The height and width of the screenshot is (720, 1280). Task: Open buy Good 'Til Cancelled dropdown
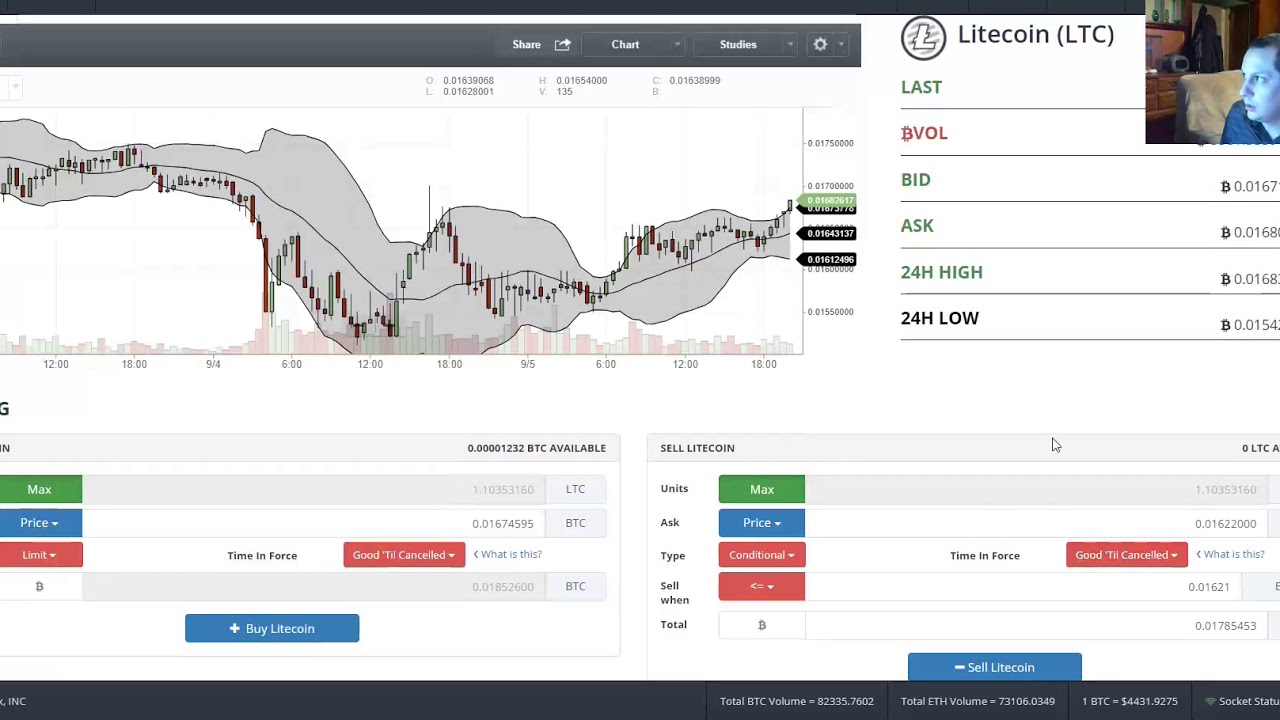click(404, 554)
